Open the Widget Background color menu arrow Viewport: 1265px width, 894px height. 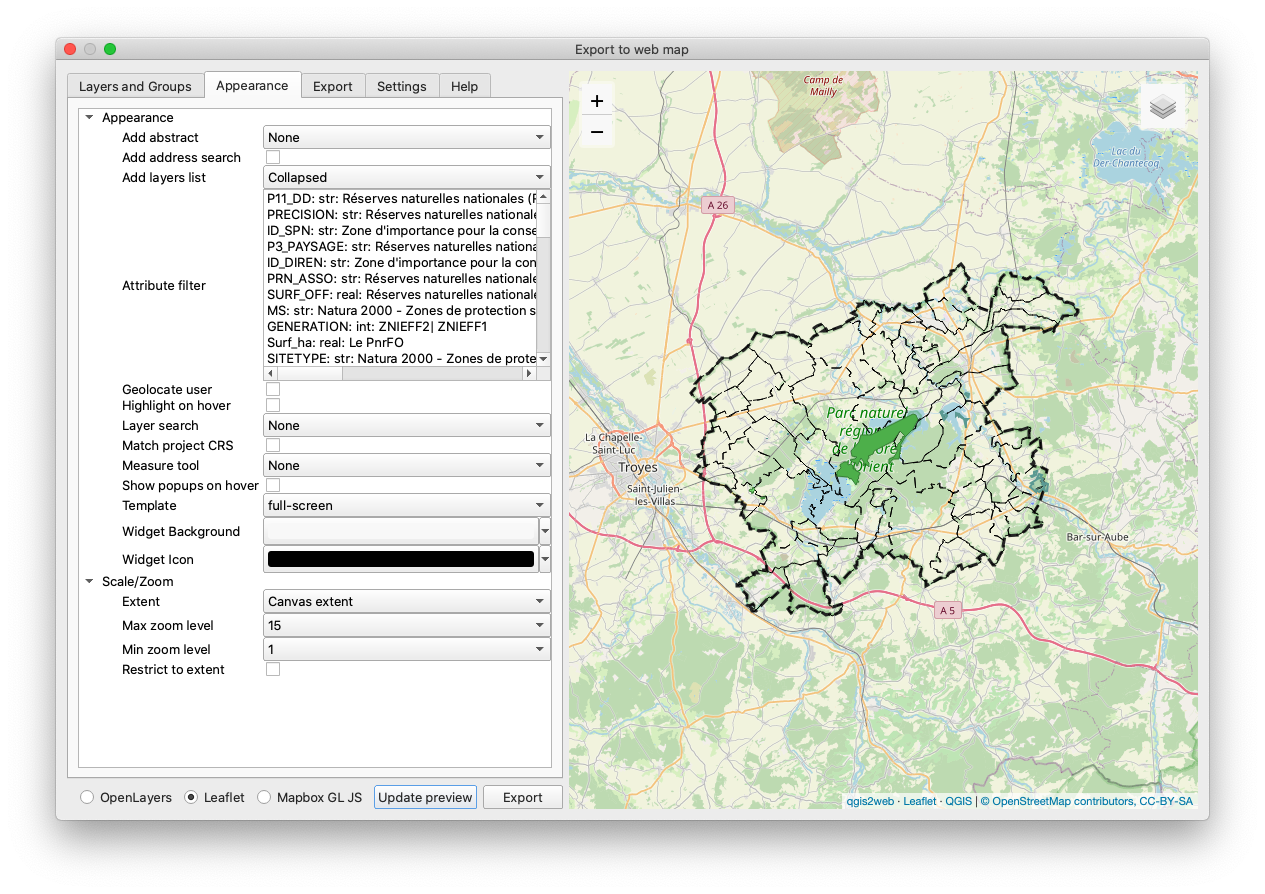pos(545,531)
